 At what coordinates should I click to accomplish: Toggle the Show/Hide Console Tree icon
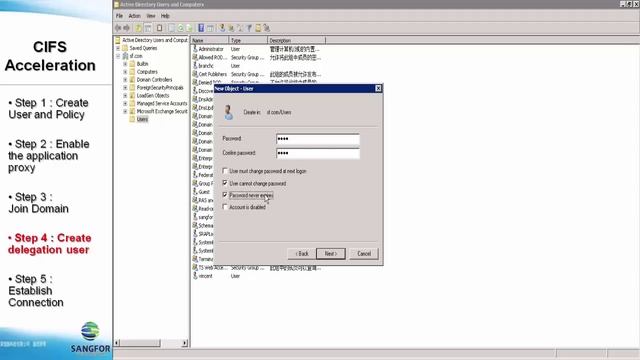tap(148, 28)
